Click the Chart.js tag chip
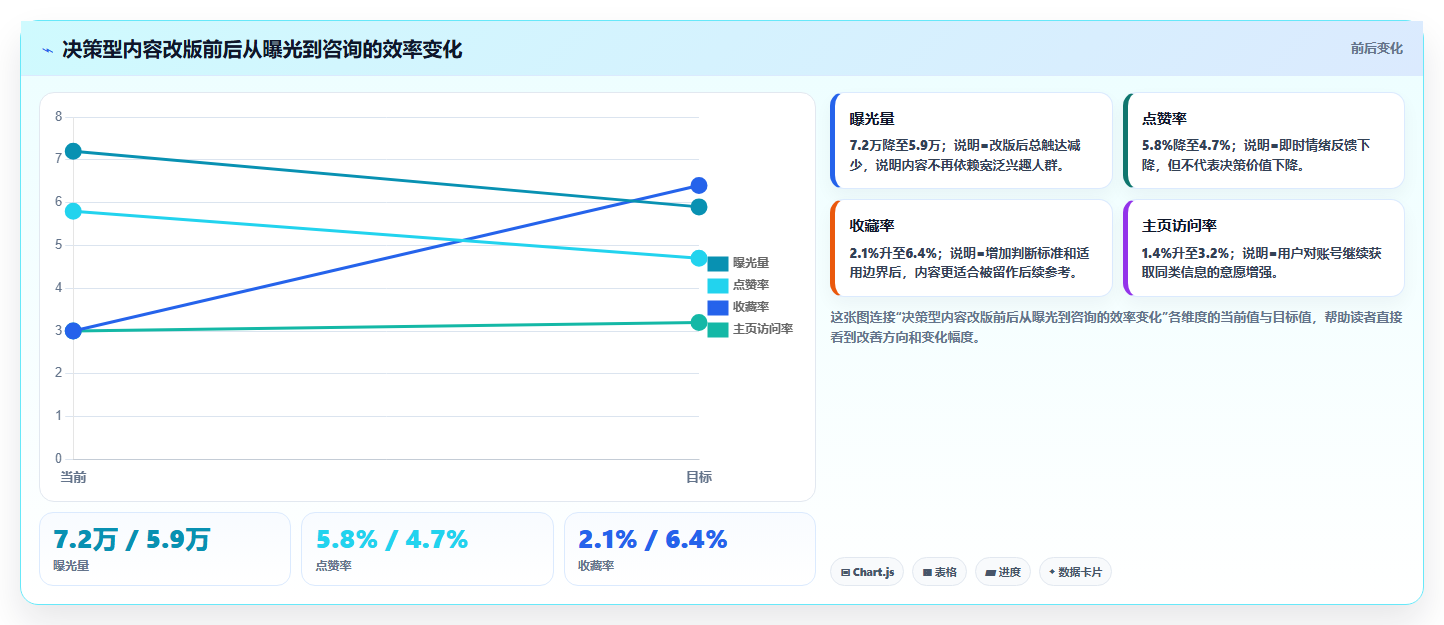 click(868, 572)
